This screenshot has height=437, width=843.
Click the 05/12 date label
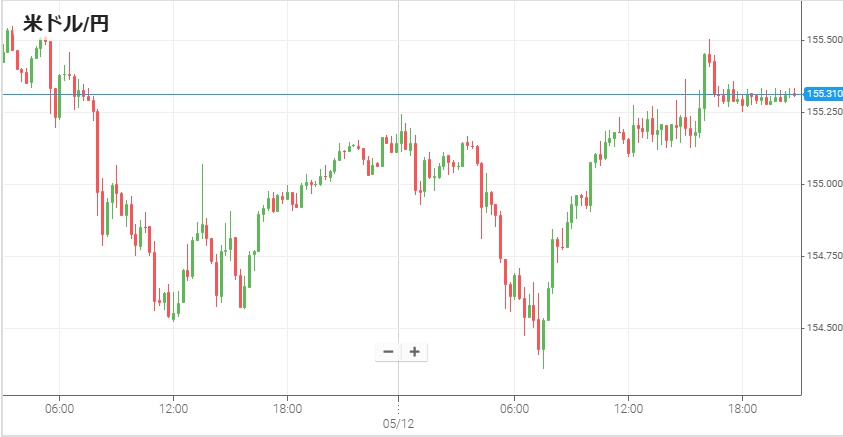click(x=398, y=423)
